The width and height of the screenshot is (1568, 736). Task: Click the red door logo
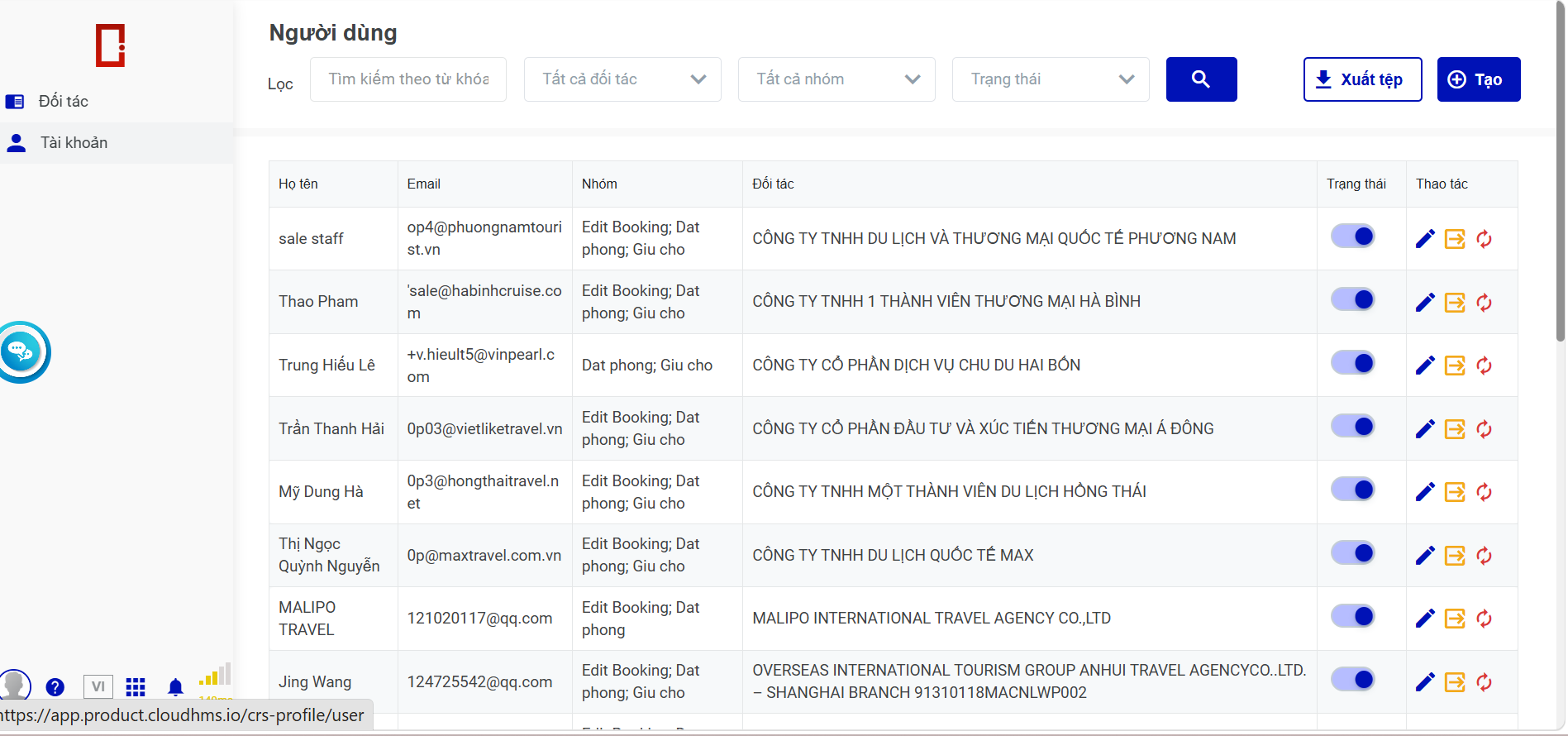(110, 45)
